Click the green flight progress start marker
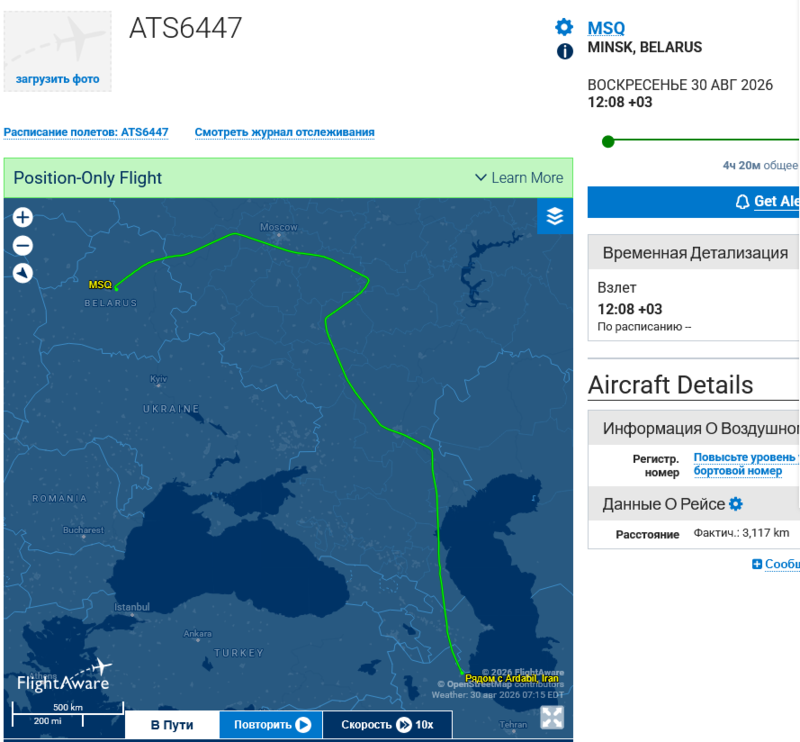800x742 pixels. pyautogui.click(x=608, y=141)
